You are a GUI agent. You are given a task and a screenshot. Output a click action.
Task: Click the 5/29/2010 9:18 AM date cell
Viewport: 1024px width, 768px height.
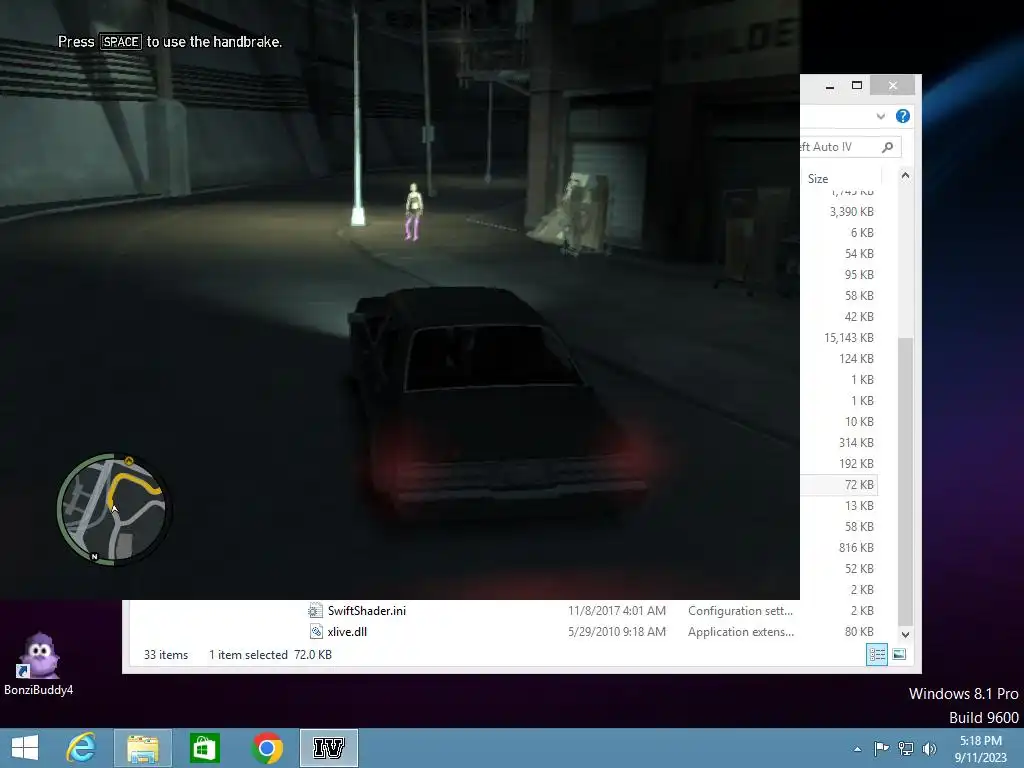[616, 632]
